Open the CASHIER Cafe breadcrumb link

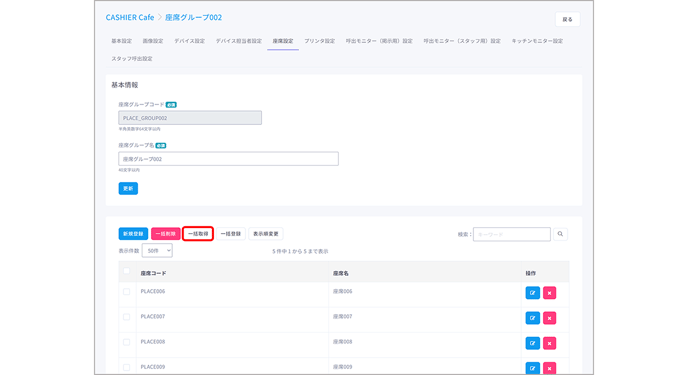pos(130,18)
